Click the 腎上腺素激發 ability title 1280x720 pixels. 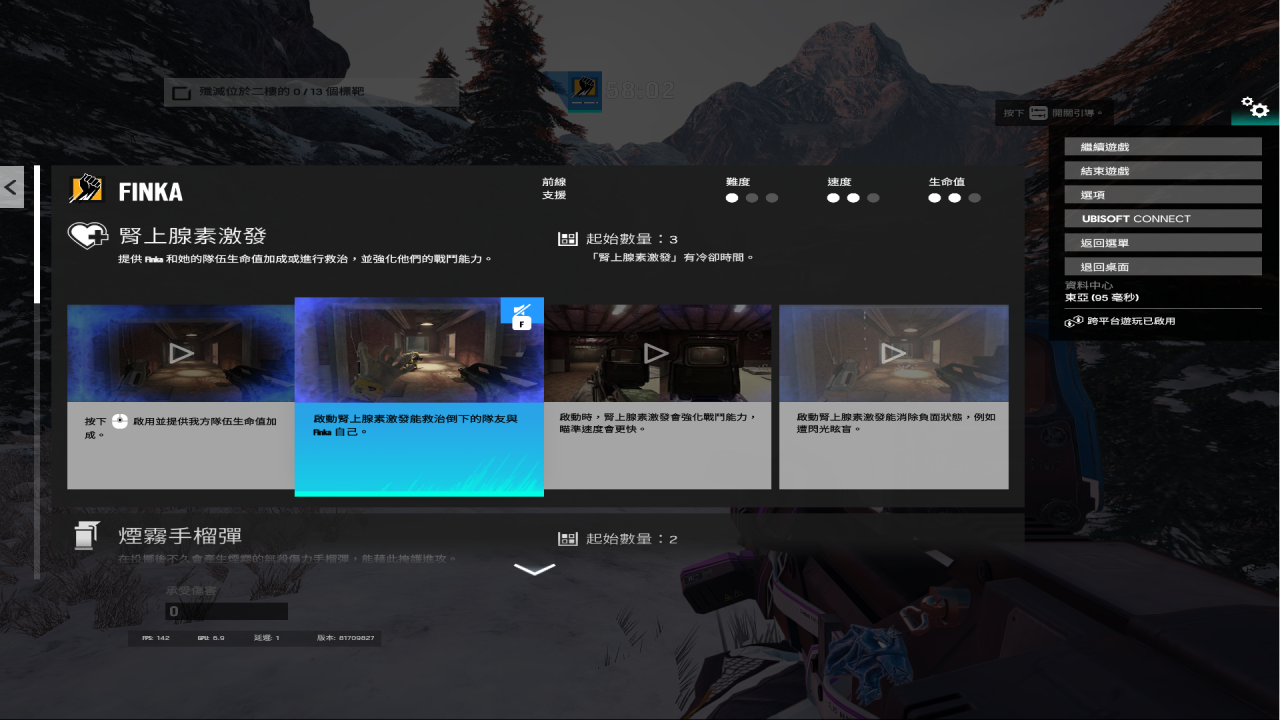pos(192,236)
